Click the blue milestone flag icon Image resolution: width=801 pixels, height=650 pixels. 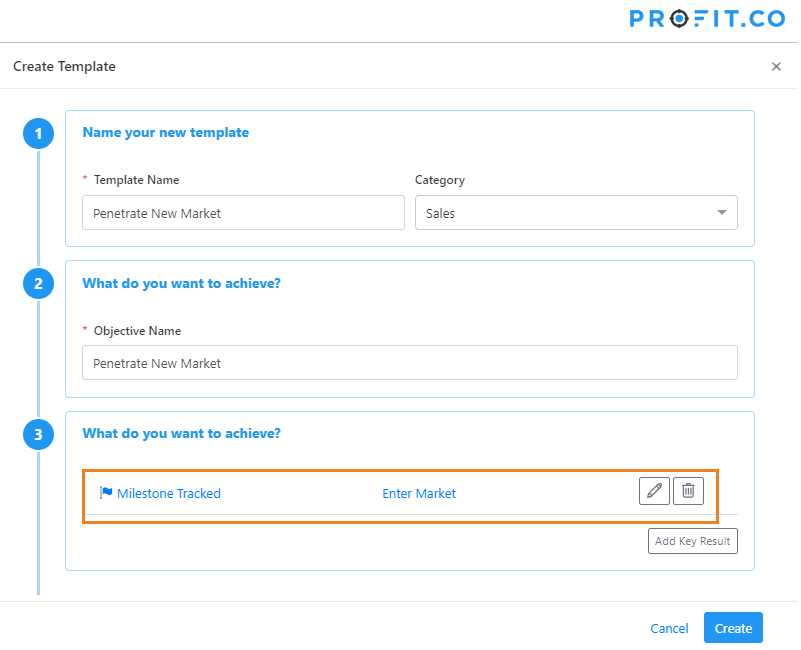[x=106, y=493]
